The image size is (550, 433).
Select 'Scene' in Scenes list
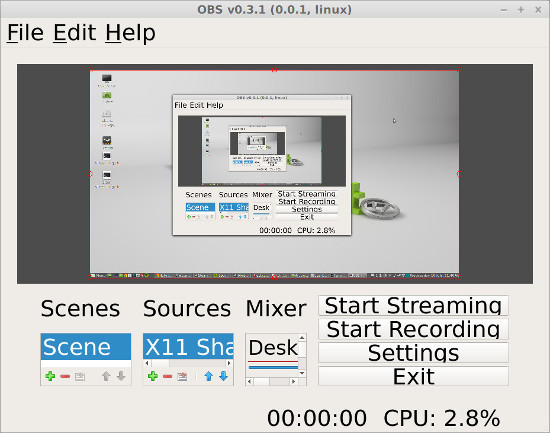[86, 347]
